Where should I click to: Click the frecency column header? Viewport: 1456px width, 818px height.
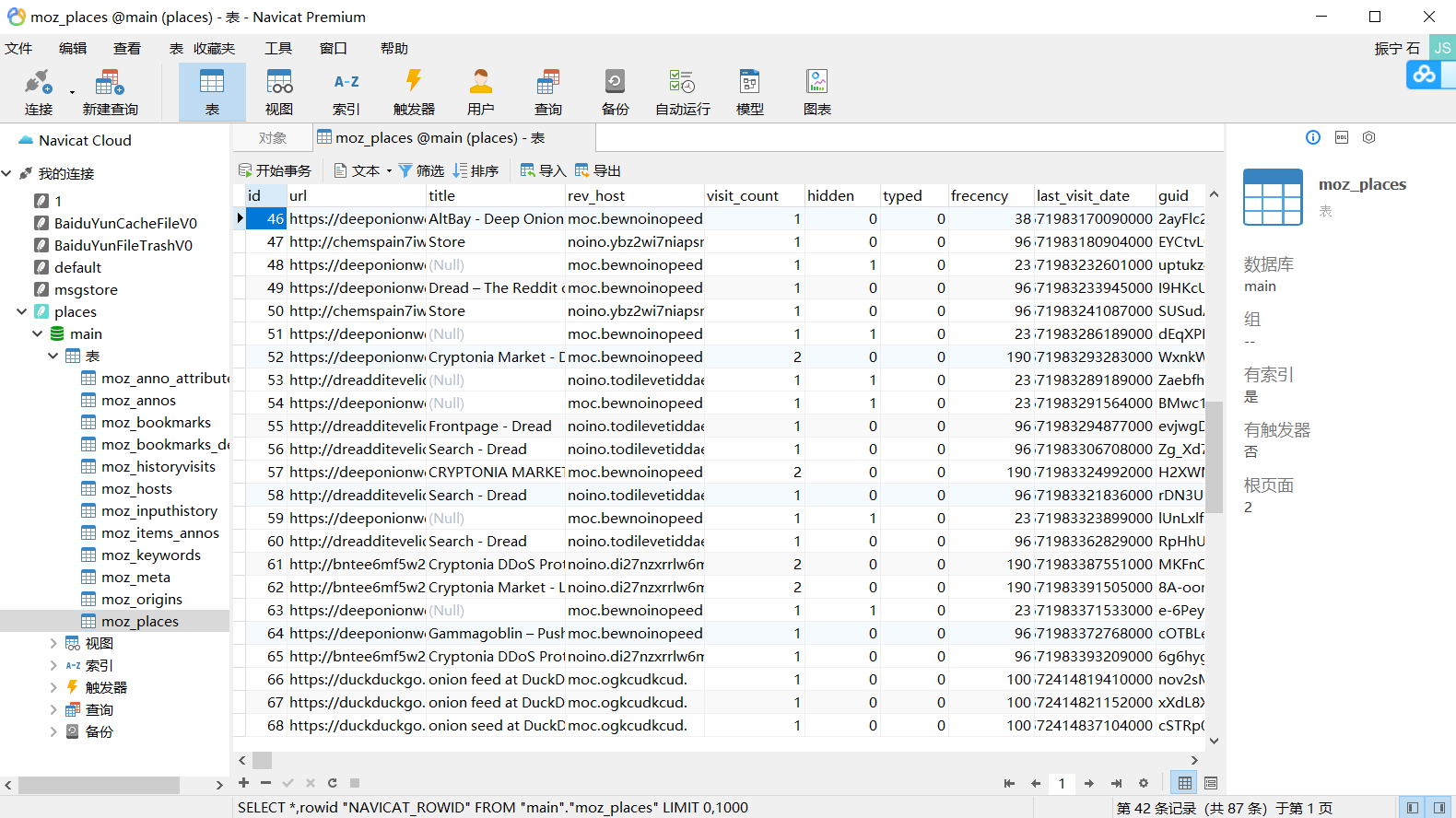[991, 195]
